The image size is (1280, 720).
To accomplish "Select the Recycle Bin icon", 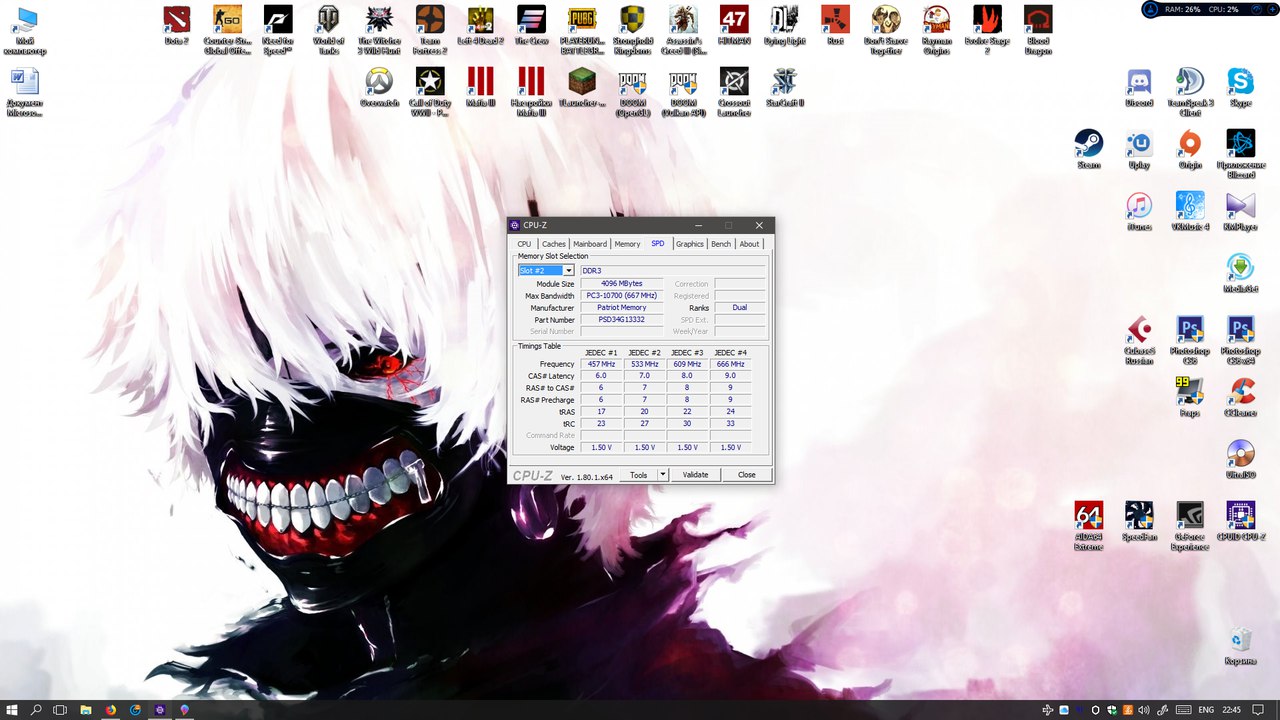I will click(1240, 646).
